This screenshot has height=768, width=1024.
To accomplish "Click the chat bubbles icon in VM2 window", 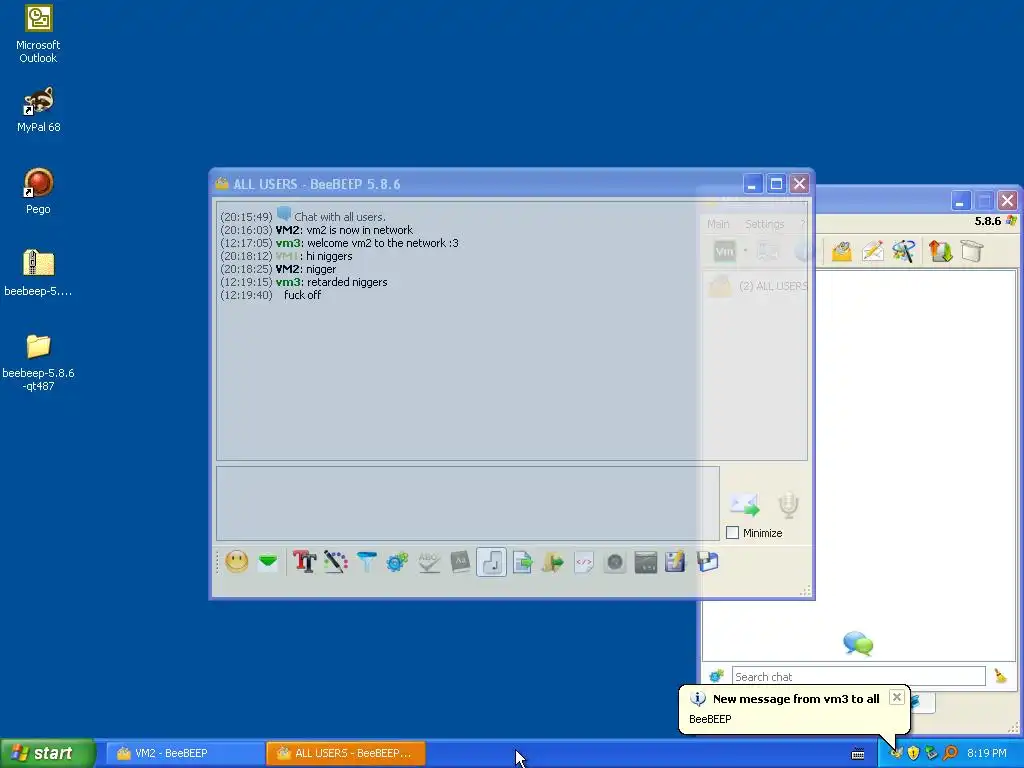I will point(858,644).
